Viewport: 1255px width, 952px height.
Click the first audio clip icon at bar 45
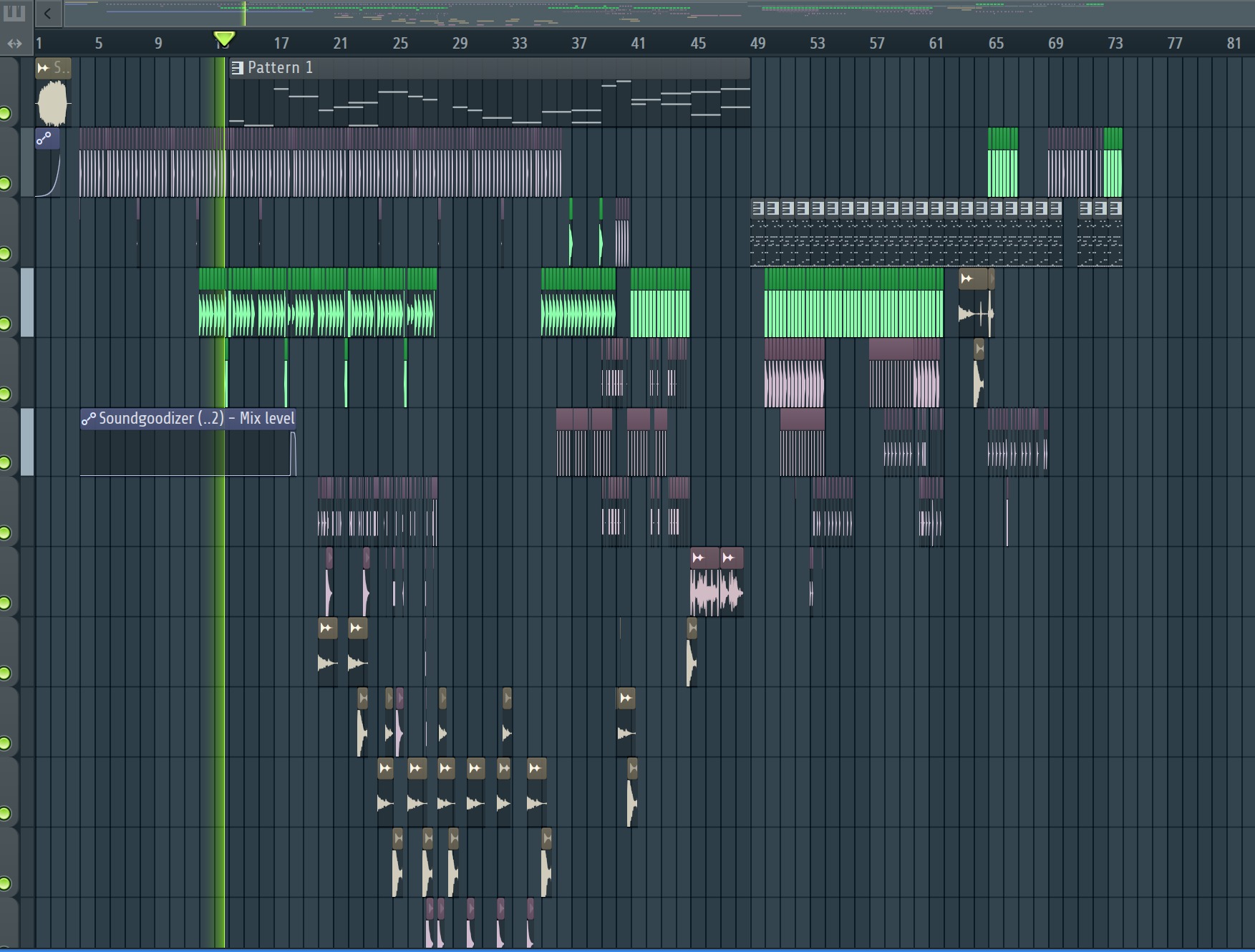699,558
